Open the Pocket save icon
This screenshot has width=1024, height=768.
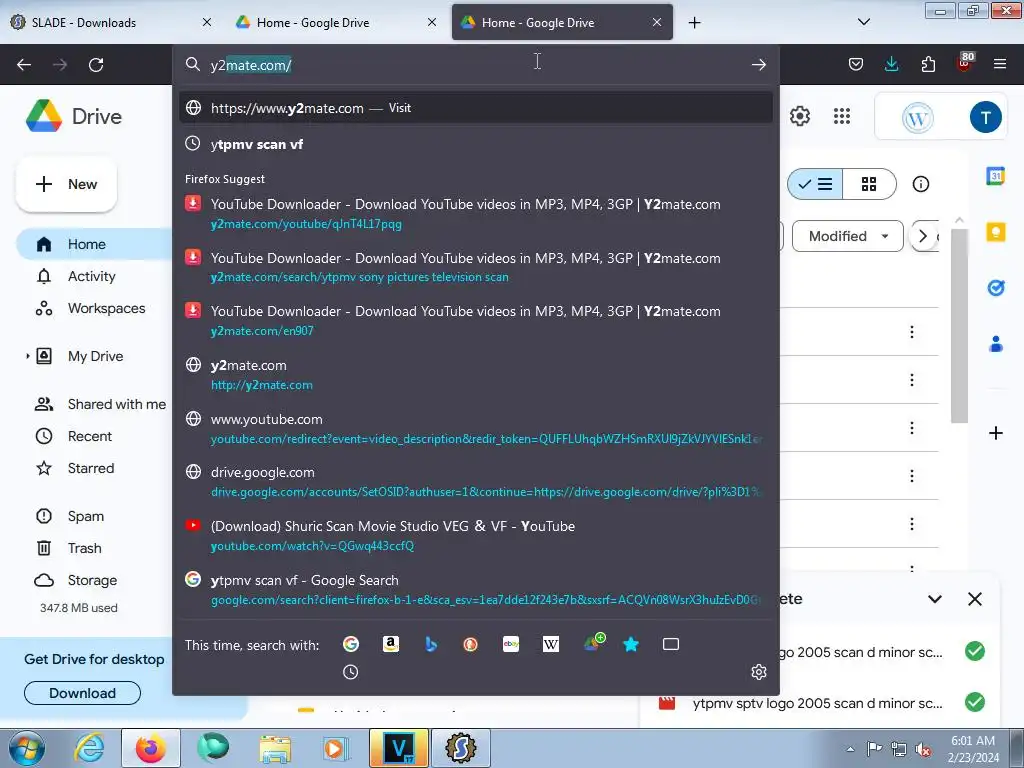(x=856, y=64)
